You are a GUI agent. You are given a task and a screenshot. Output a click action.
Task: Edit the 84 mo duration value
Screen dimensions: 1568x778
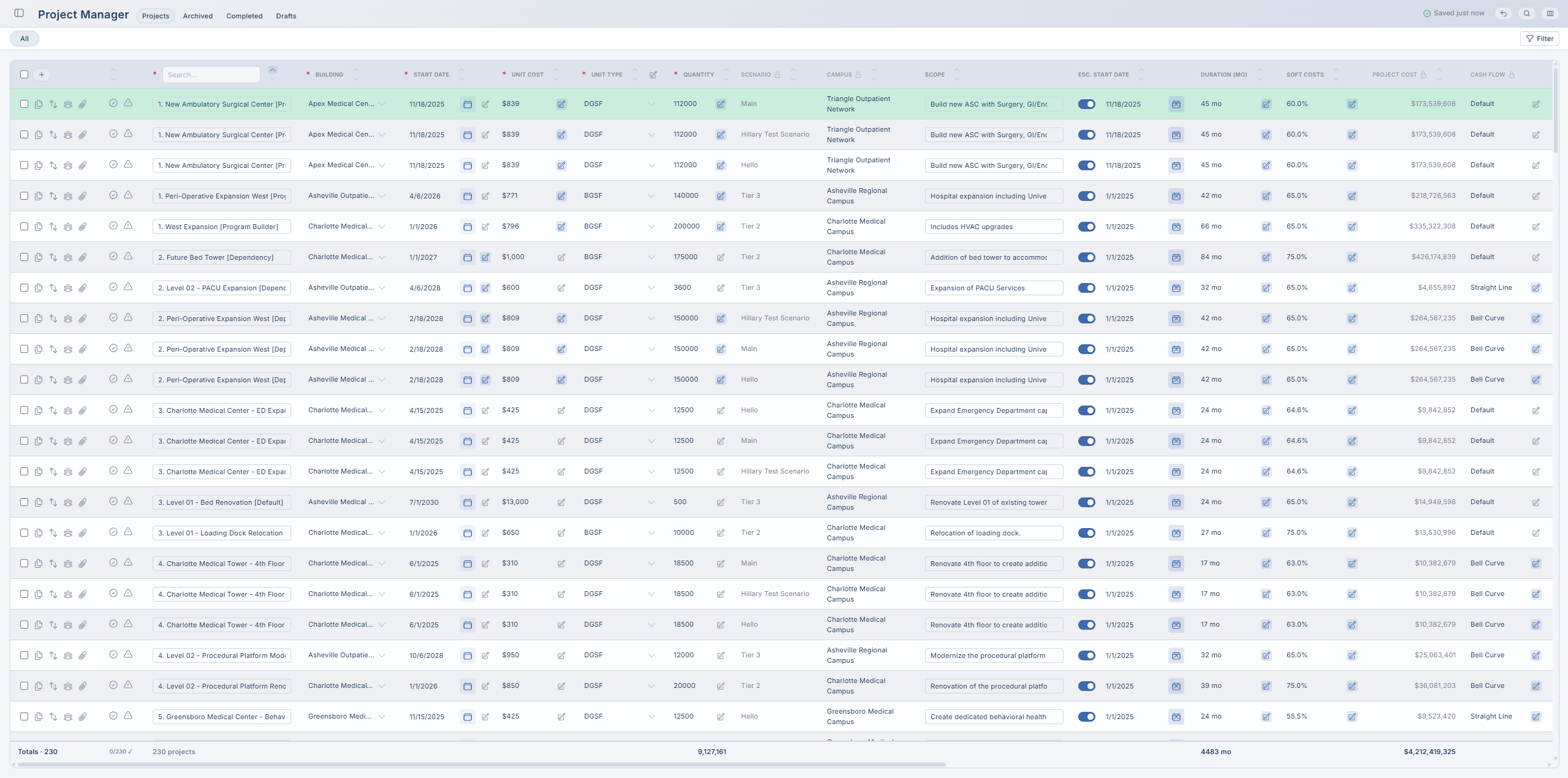pos(1266,257)
